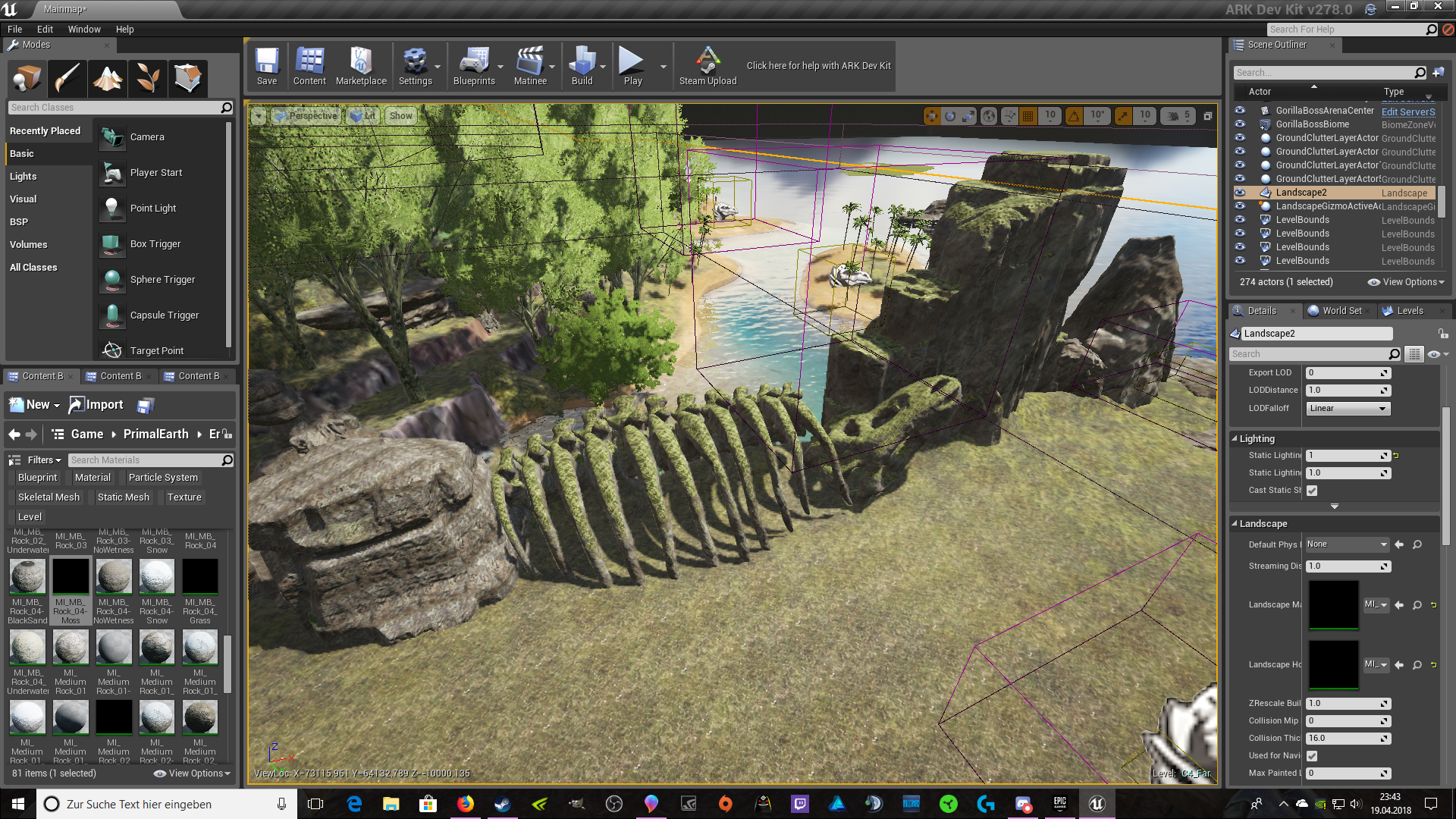The height and width of the screenshot is (819, 1456).
Task: Click the Import button
Action: click(96, 405)
